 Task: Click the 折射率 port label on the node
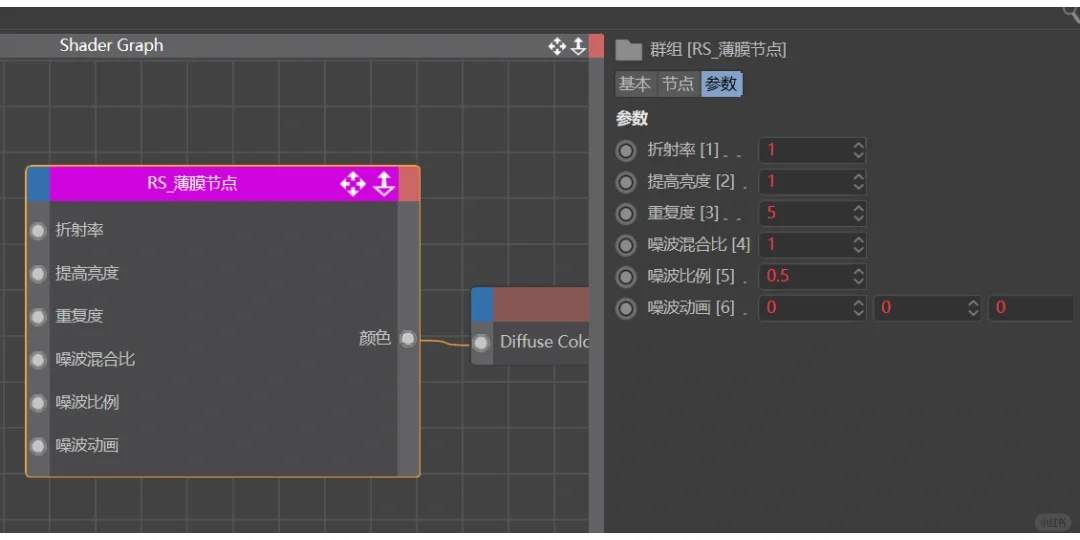point(79,231)
